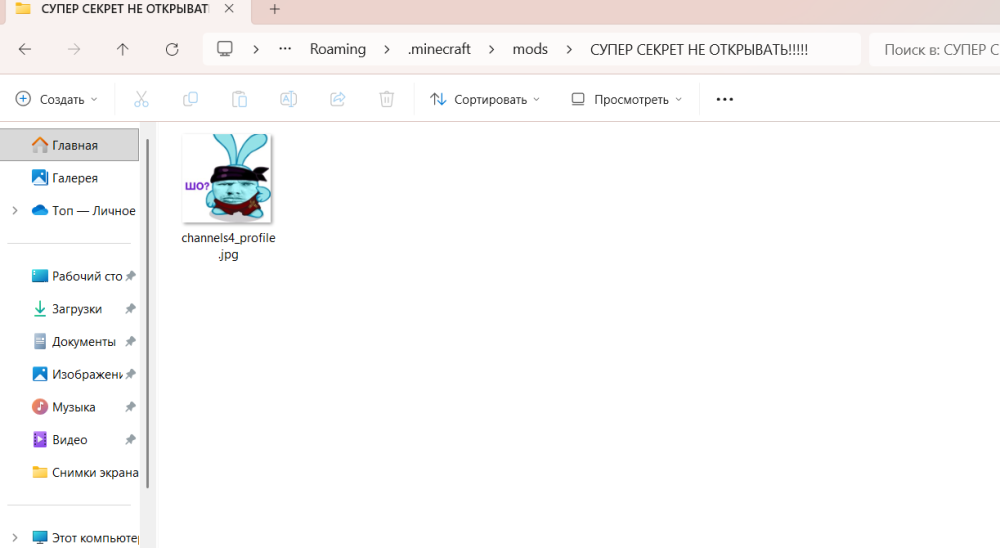1000x548 pixels.
Task: Click СУПЕР СЕКРЕТ НЕ ОТКРЫВАТЬ!!!!! breadcrumb
Action: (x=699, y=50)
